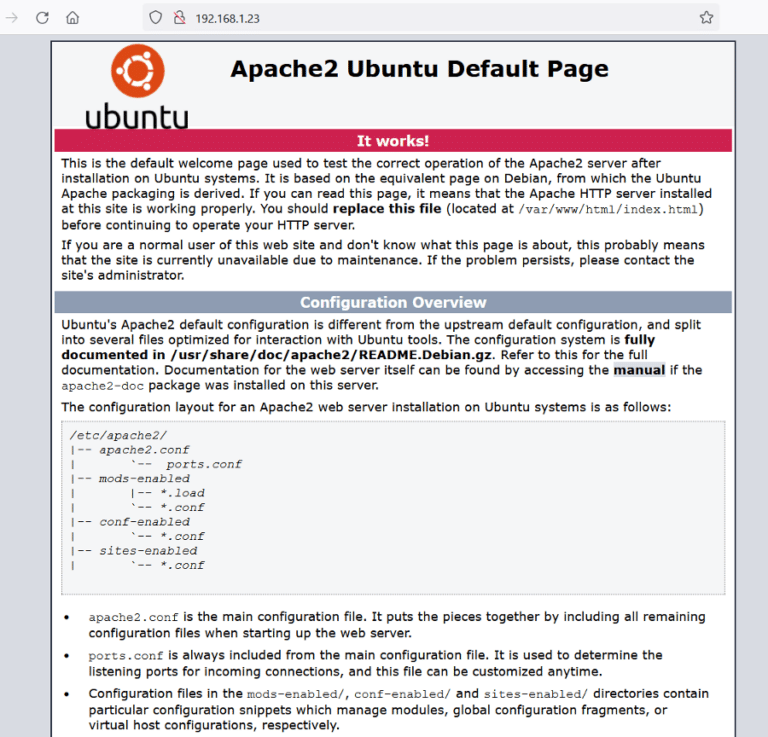
Task: Go to the browser home page
Action: pyautogui.click(x=72, y=18)
